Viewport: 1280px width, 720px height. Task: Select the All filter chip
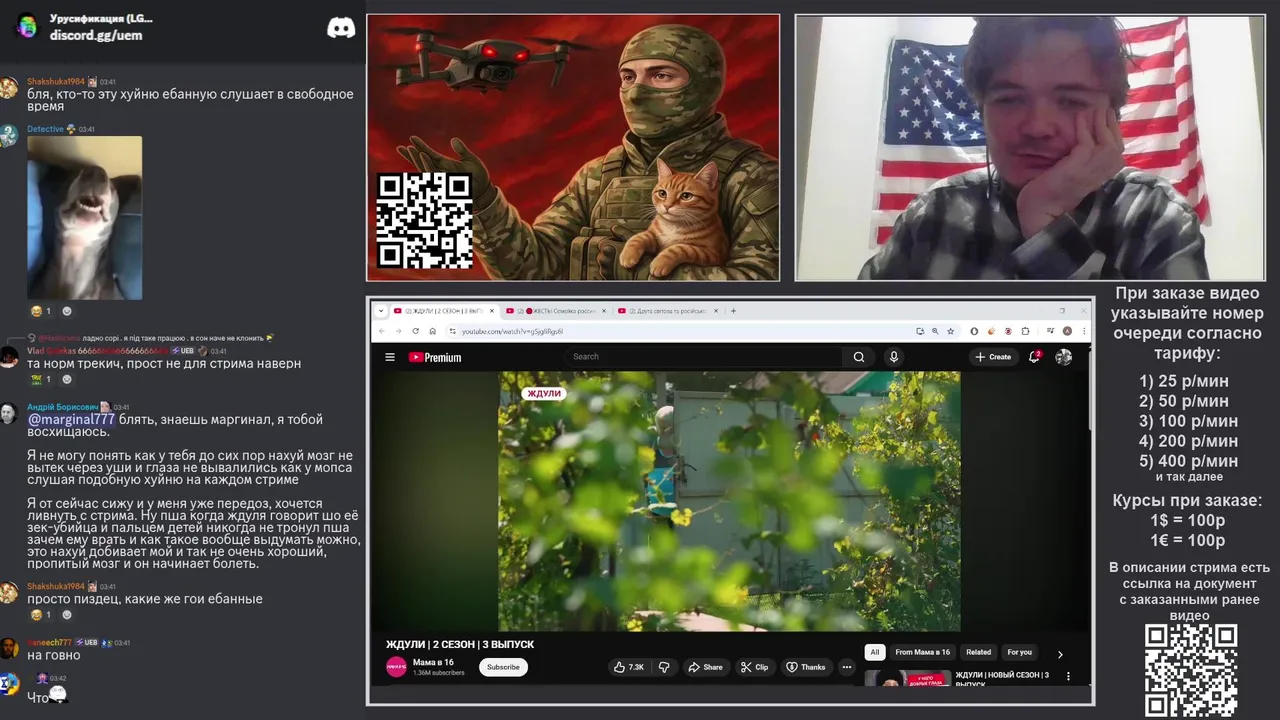[x=874, y=652]
